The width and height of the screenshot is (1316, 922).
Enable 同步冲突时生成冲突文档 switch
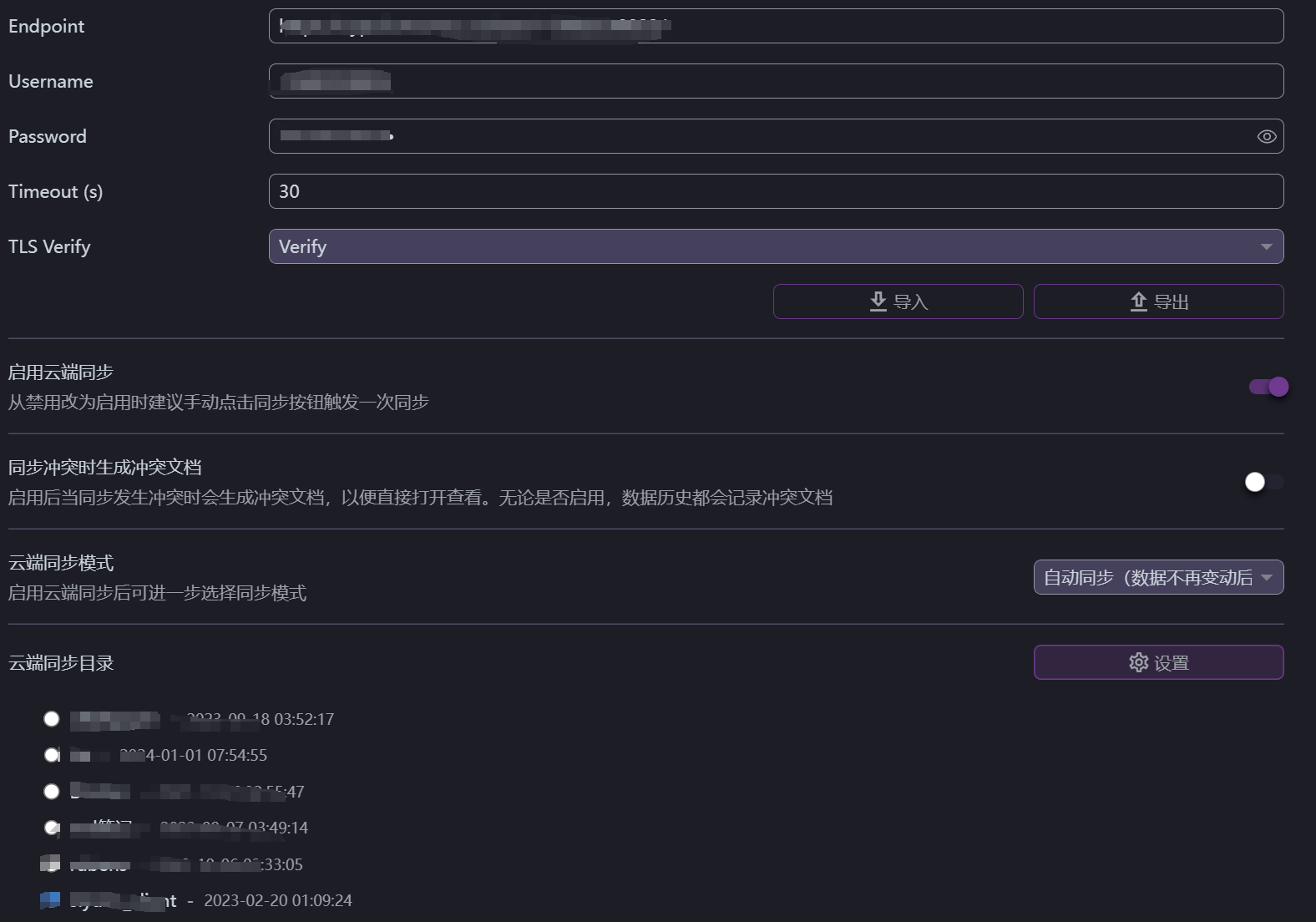(x=1263, y=482)
